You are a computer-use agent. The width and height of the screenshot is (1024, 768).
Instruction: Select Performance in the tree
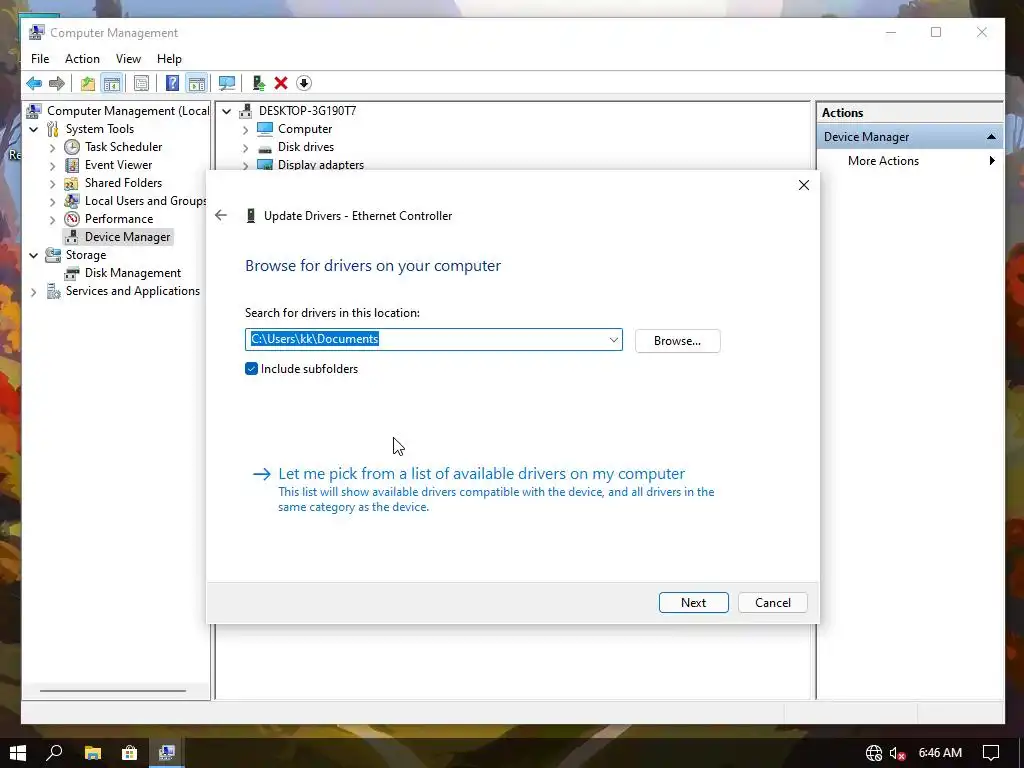pyautogui.click(x=119, y=219)
